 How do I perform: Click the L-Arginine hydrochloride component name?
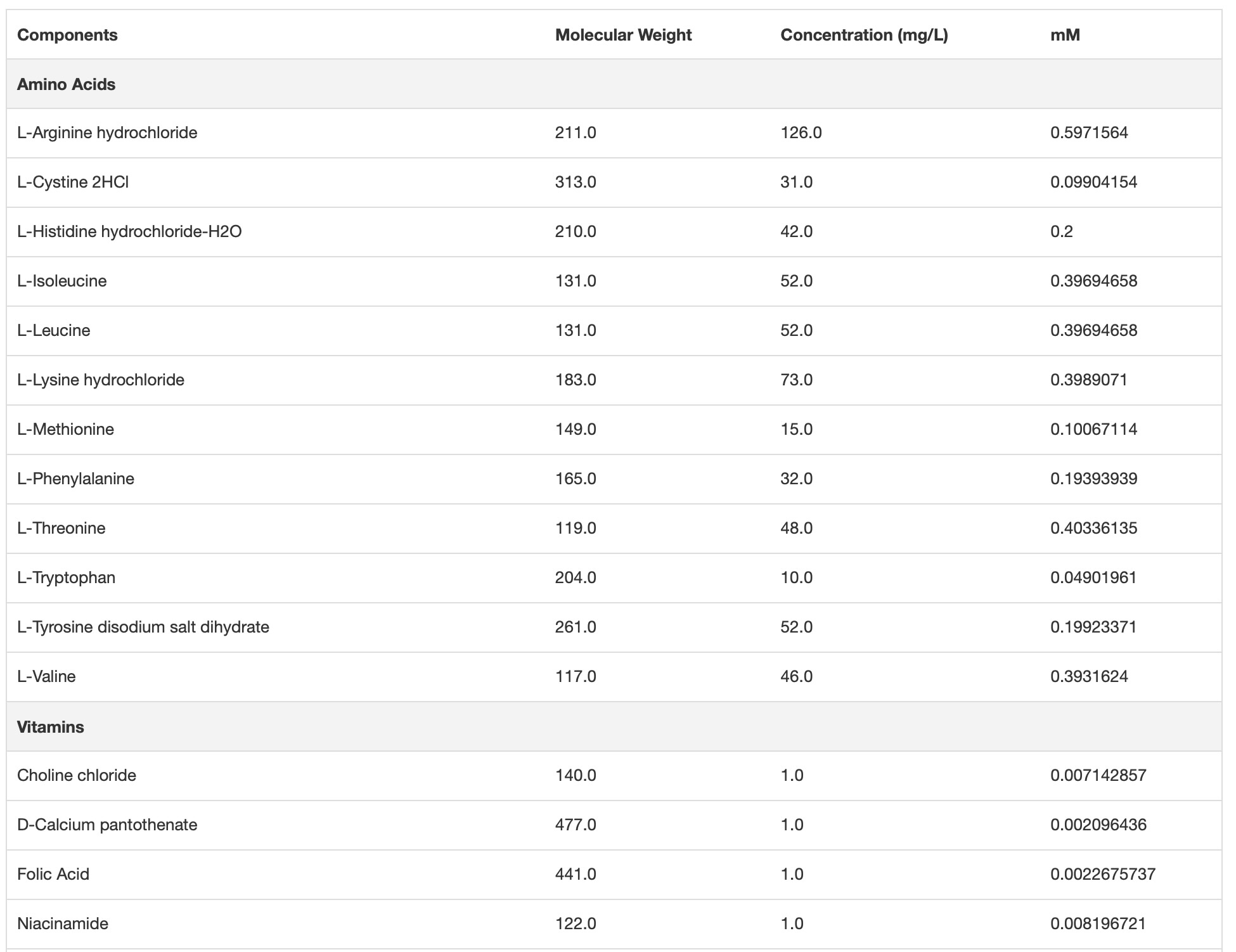[107, 132]
